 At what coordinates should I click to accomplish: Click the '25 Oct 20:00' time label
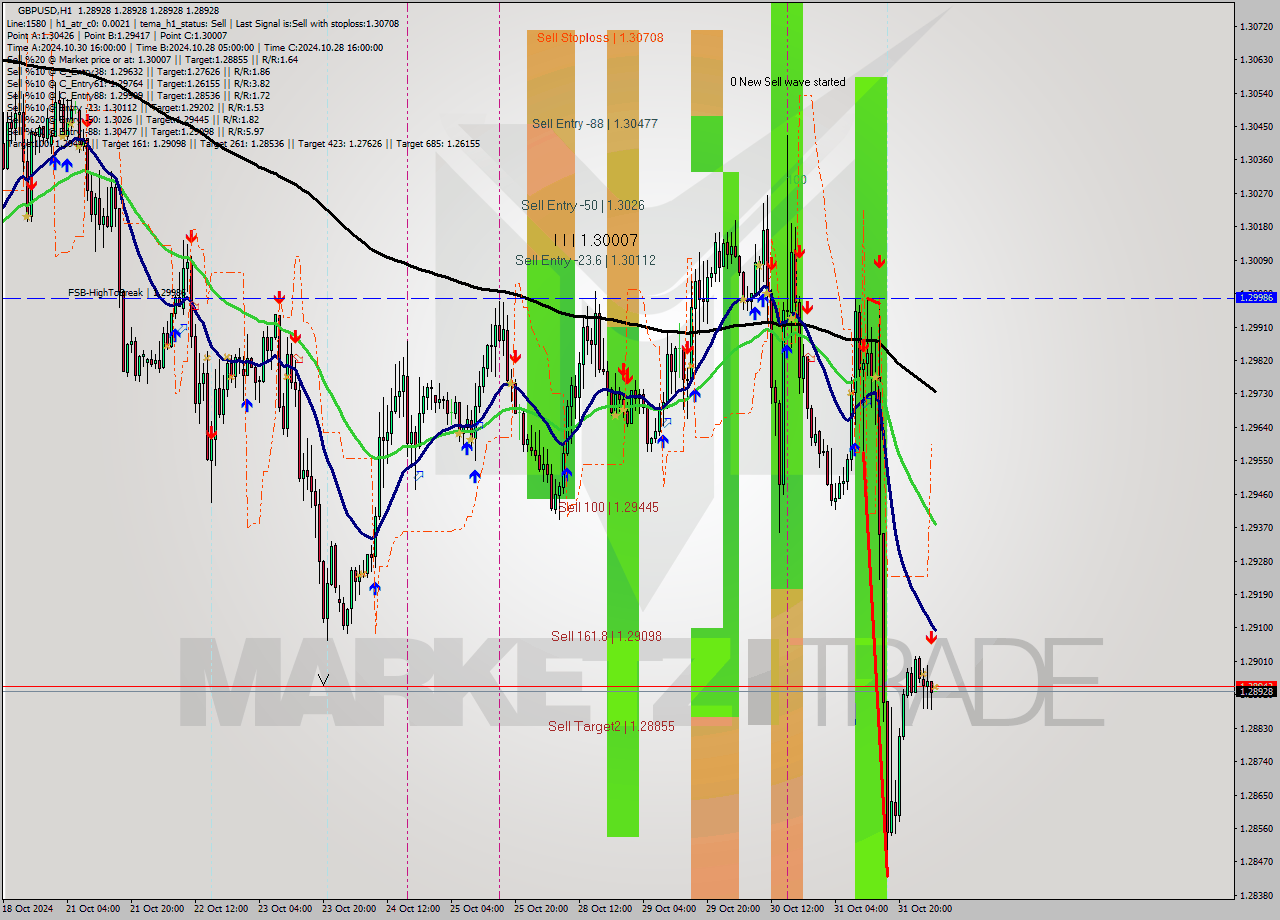click(x=541, y=909)
